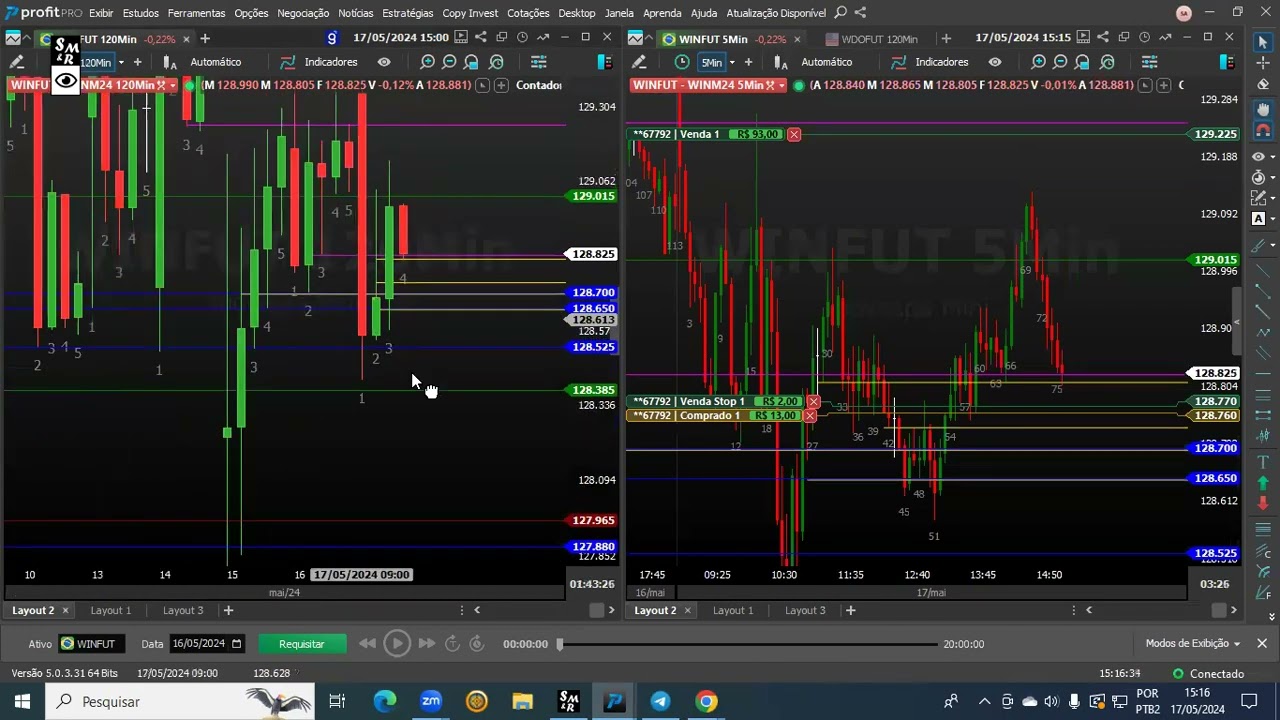This screenshot has width=1280, height=720.
Task: Open the side panel icon in 5Min toolbar
Action: point(1226,62)
